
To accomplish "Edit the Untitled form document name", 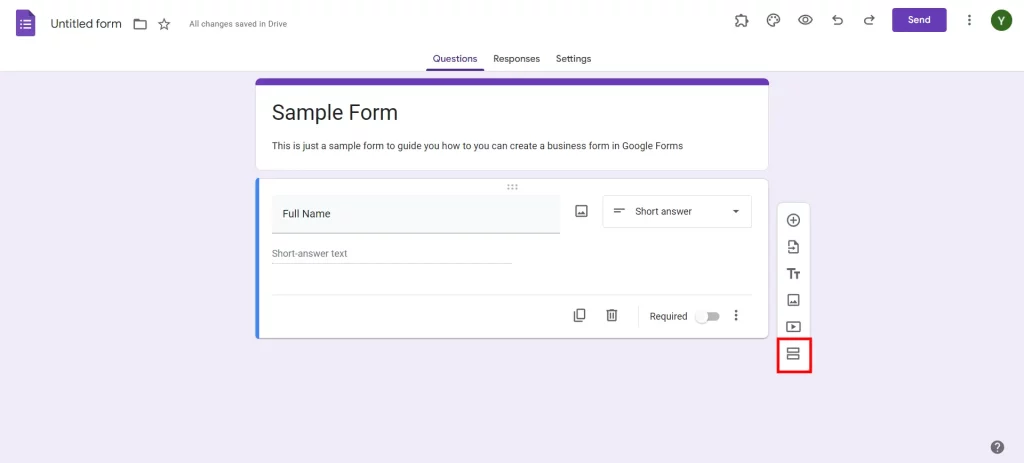I will (86, 24).
